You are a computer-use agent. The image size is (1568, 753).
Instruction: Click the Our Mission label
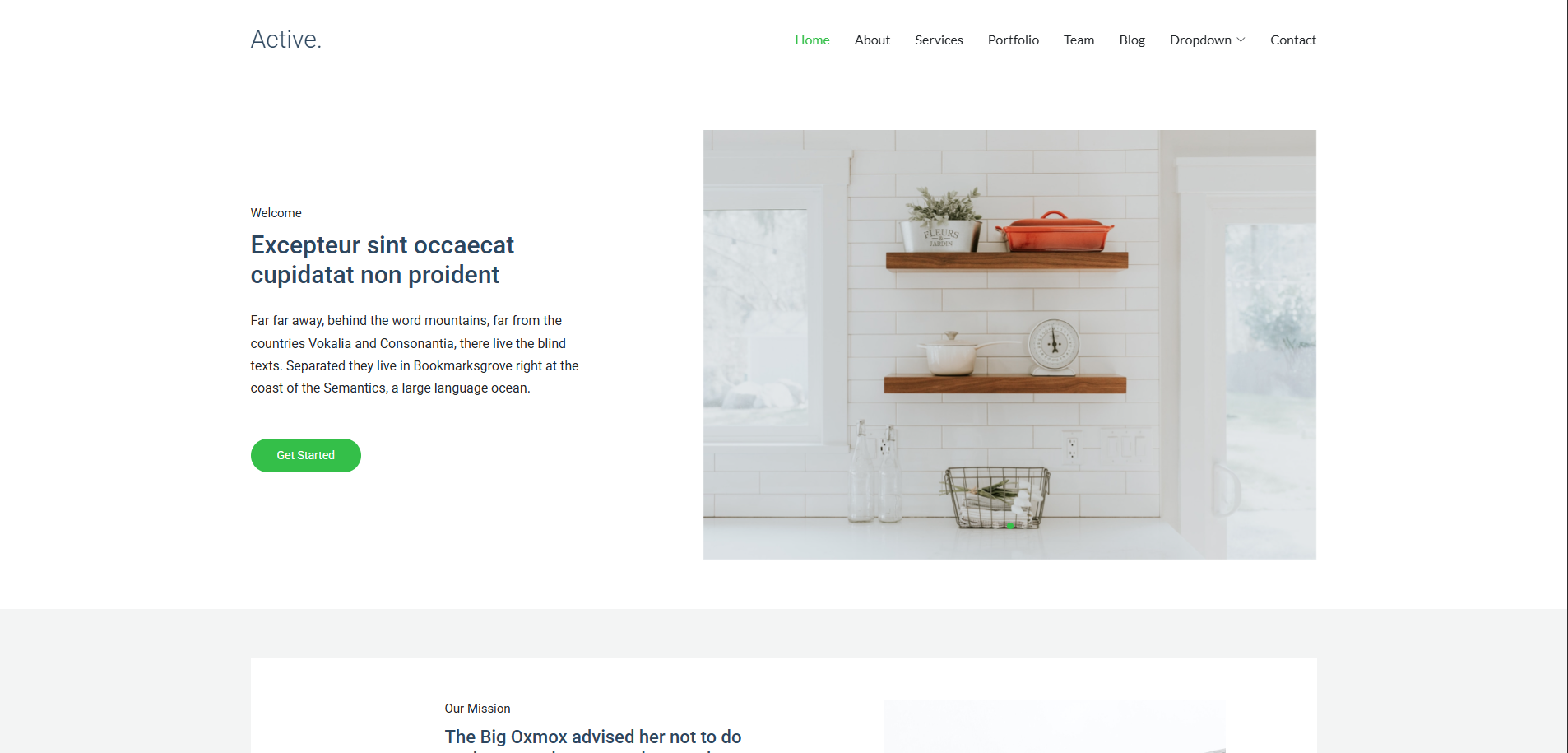477,709
